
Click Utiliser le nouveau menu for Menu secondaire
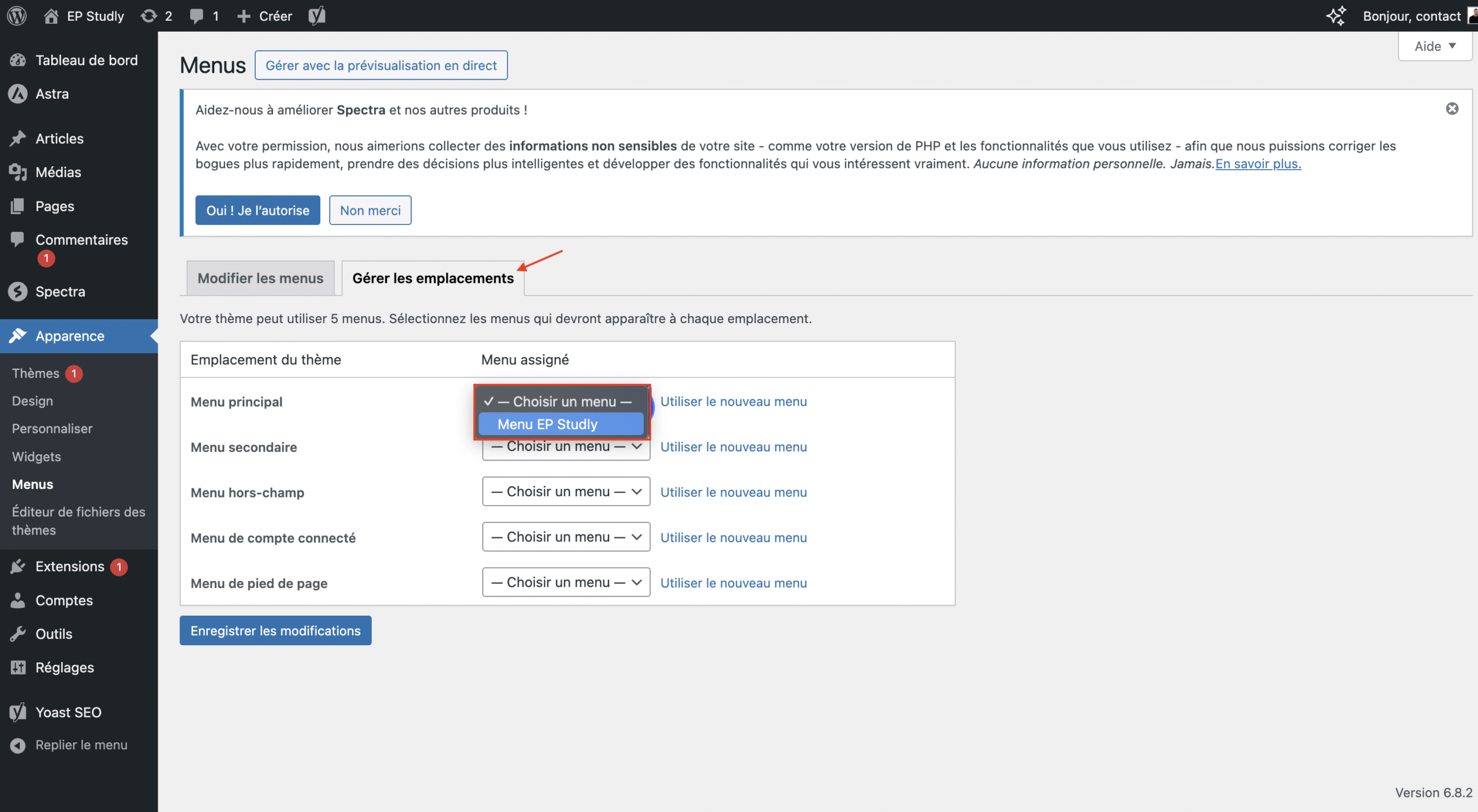point(733,447)
